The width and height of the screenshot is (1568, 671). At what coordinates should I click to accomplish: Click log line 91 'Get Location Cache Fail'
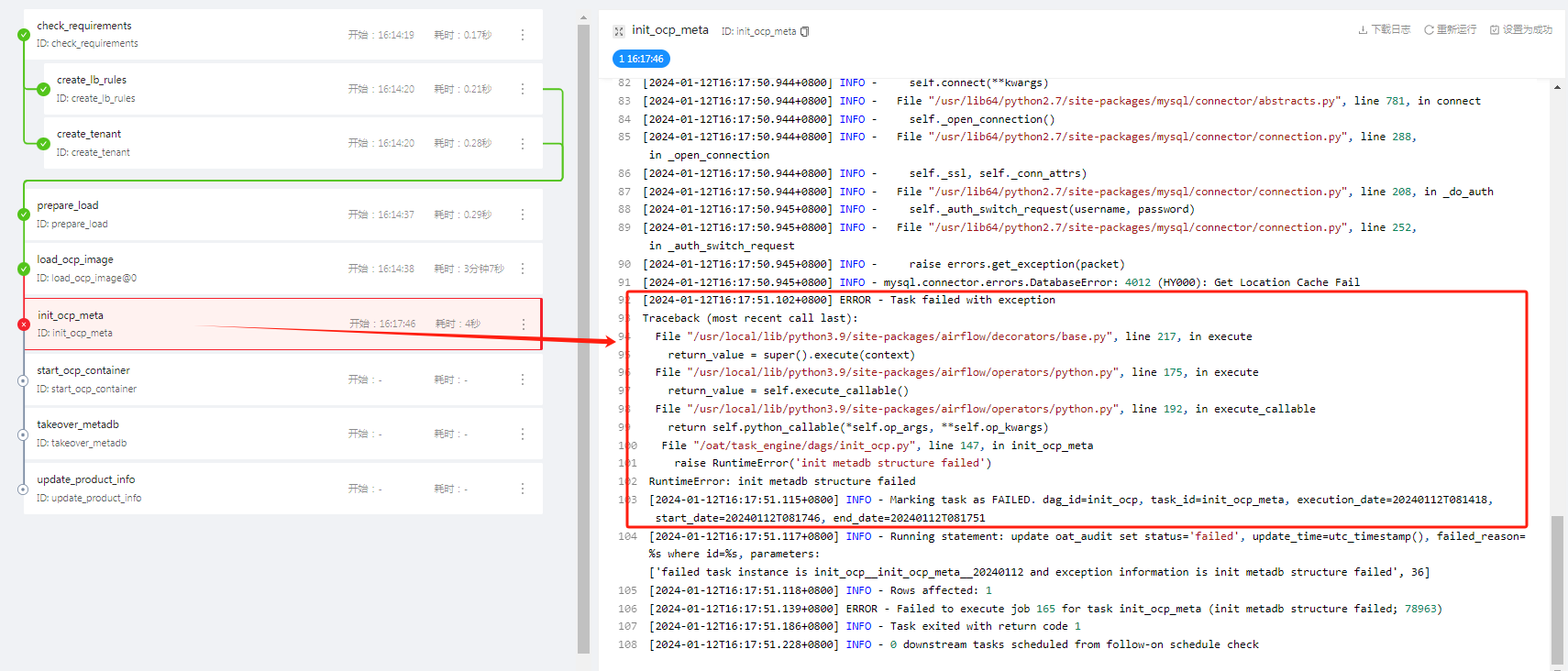1001,282
